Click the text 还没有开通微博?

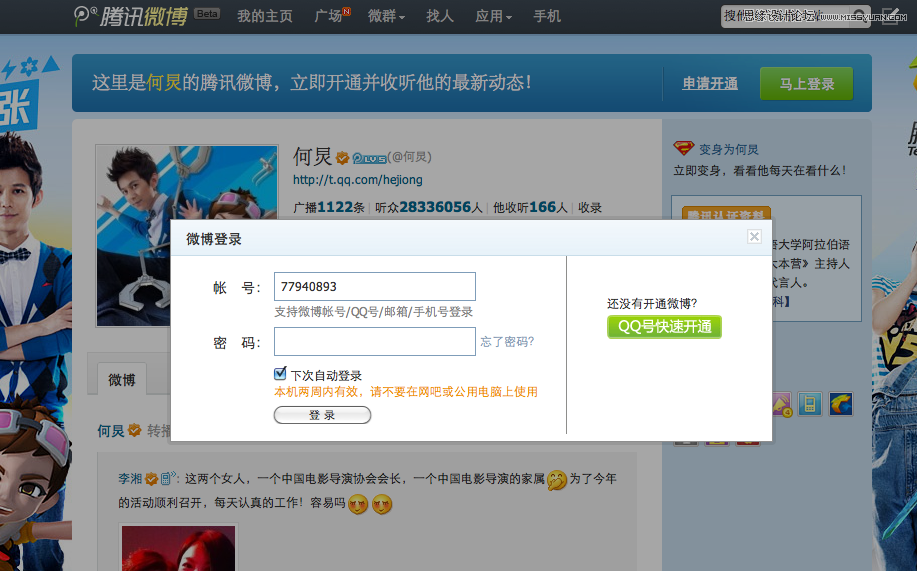click(x=652, y=304)
